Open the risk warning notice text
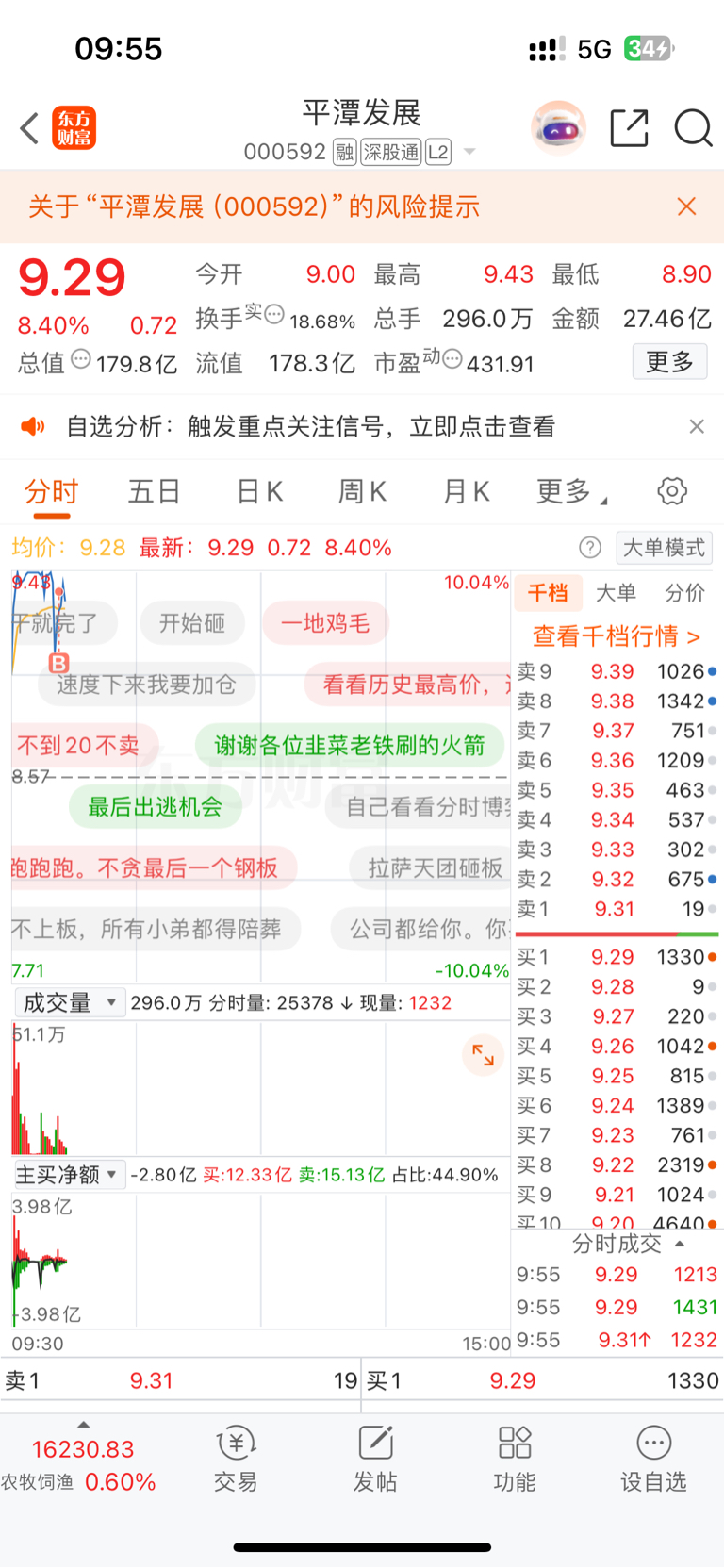724x1568 pixels. point(255,206)
